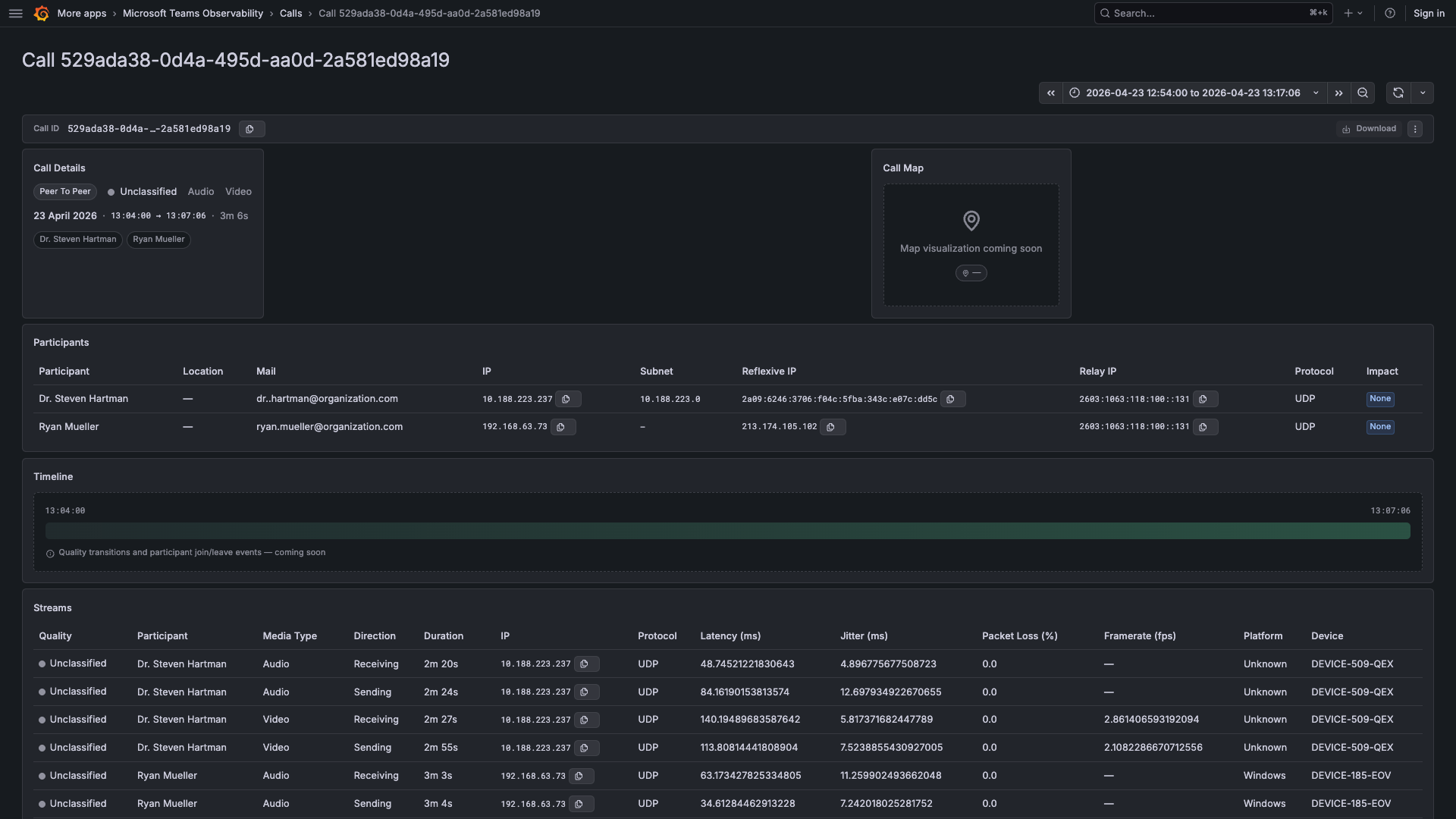
Task: Open the hamburger navigation menu
Action: tap(15, 14)
